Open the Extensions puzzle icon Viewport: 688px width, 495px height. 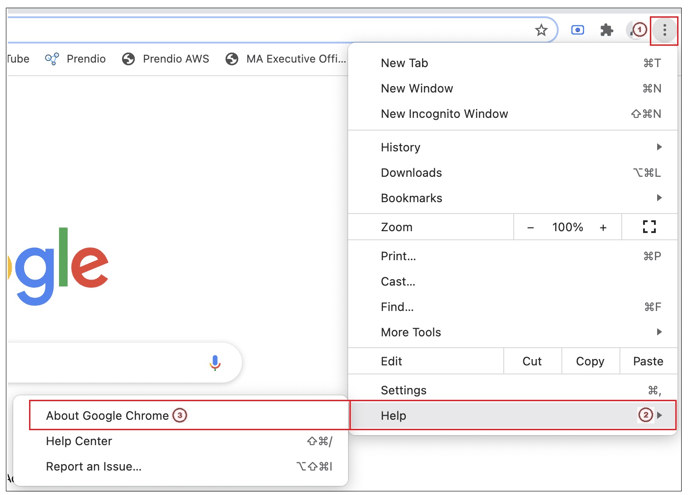607,30
